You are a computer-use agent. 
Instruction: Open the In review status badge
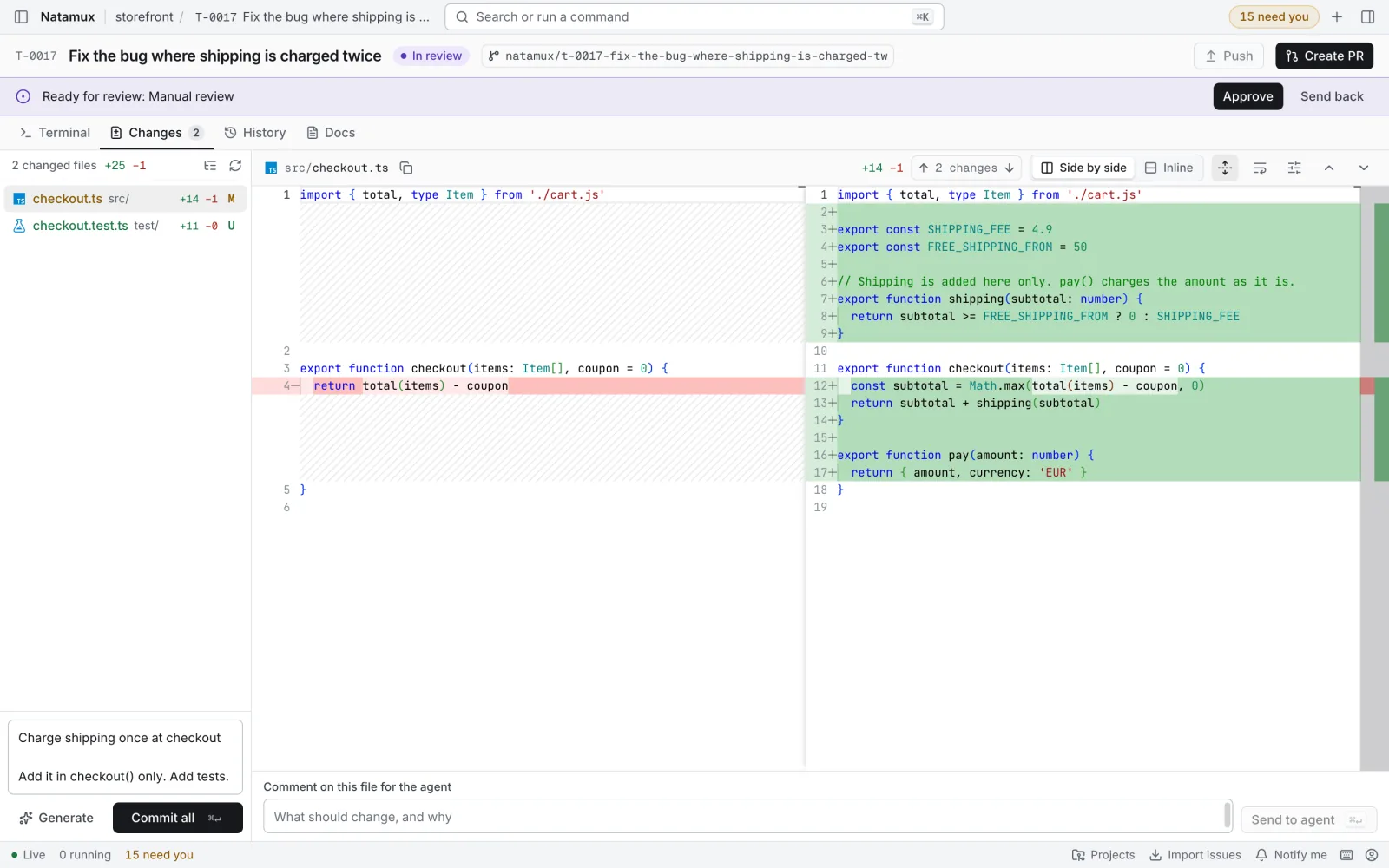pyautogui.click(x=431, y=56)
